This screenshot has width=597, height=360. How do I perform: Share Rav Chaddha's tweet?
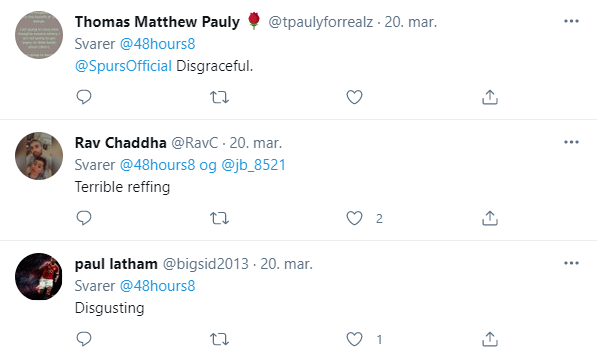(490, 218)
